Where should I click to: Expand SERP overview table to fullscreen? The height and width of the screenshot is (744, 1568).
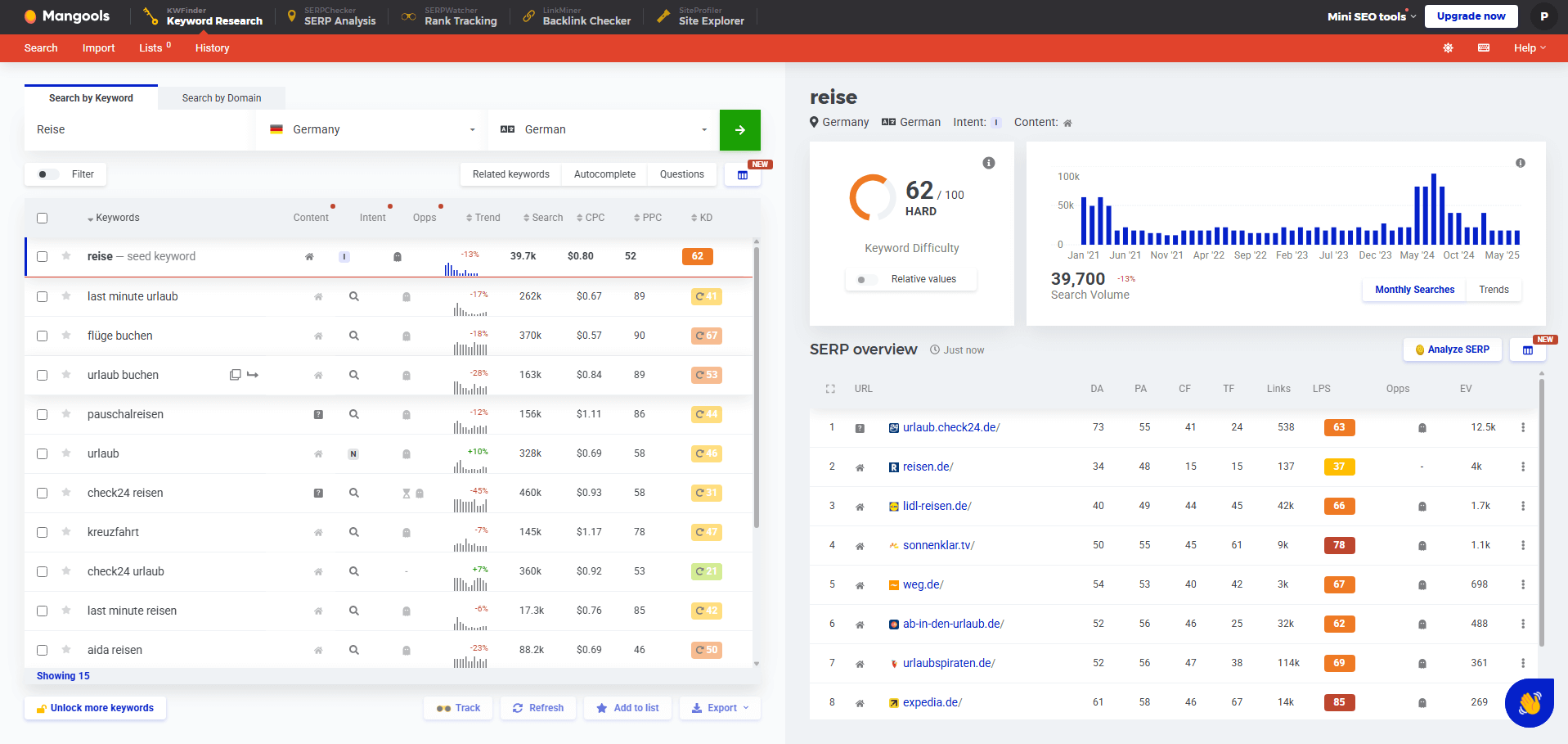830,389
